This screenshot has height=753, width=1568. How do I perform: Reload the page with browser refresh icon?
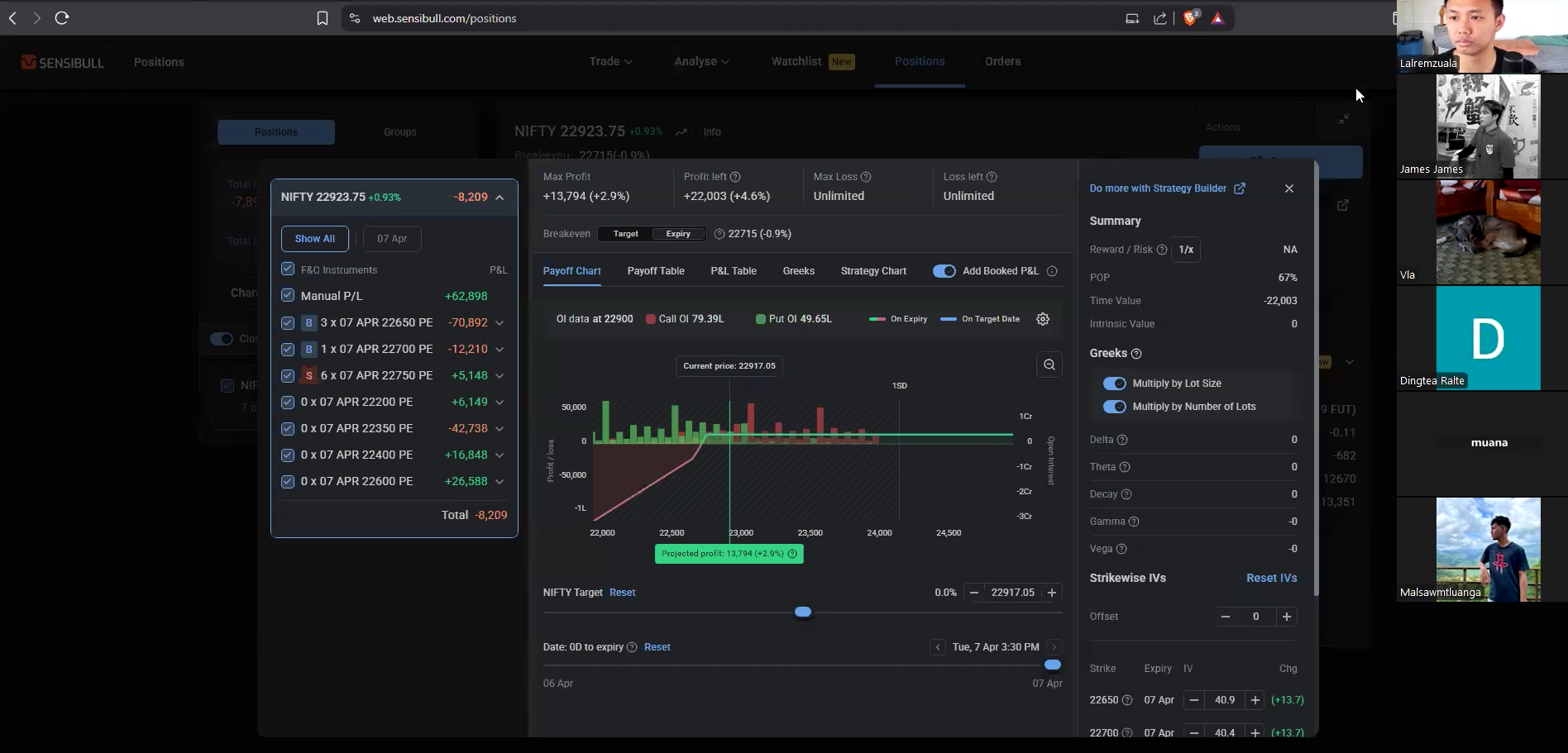[x=62, y=18]
